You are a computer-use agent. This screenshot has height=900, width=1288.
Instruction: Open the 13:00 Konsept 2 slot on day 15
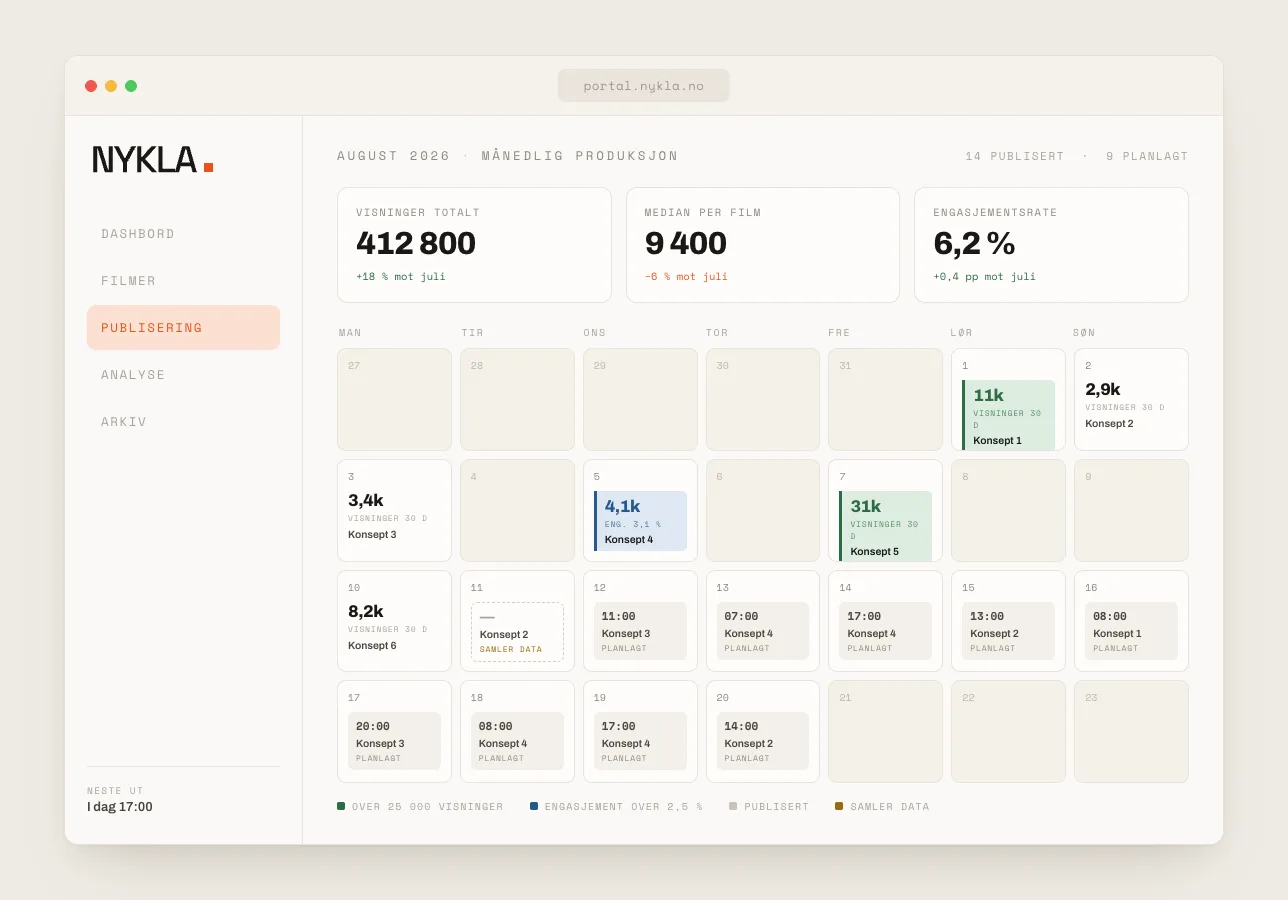[1008, 631]
